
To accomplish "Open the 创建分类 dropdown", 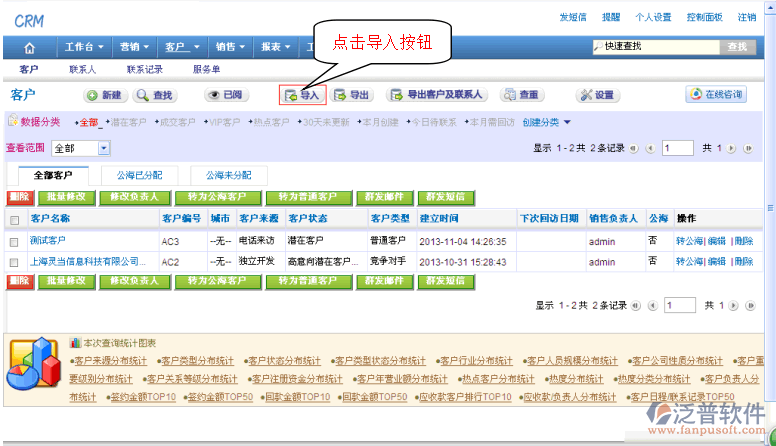I will click(546, 122).
